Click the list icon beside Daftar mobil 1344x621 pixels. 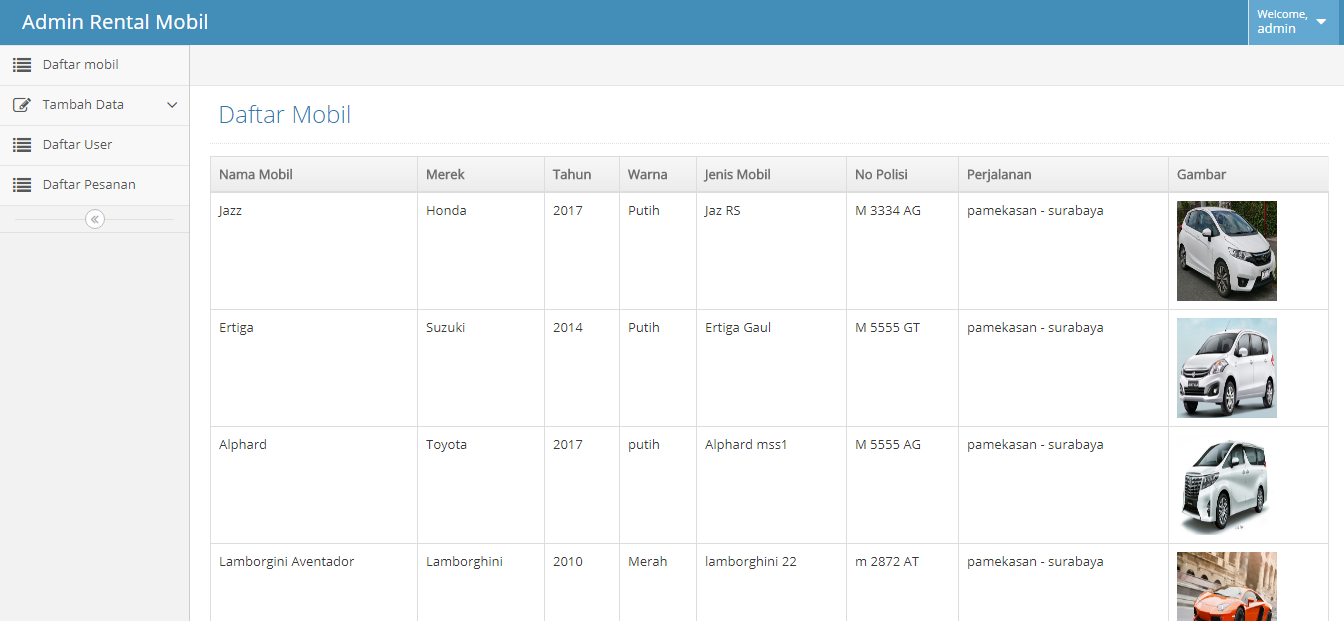[22, 65]
